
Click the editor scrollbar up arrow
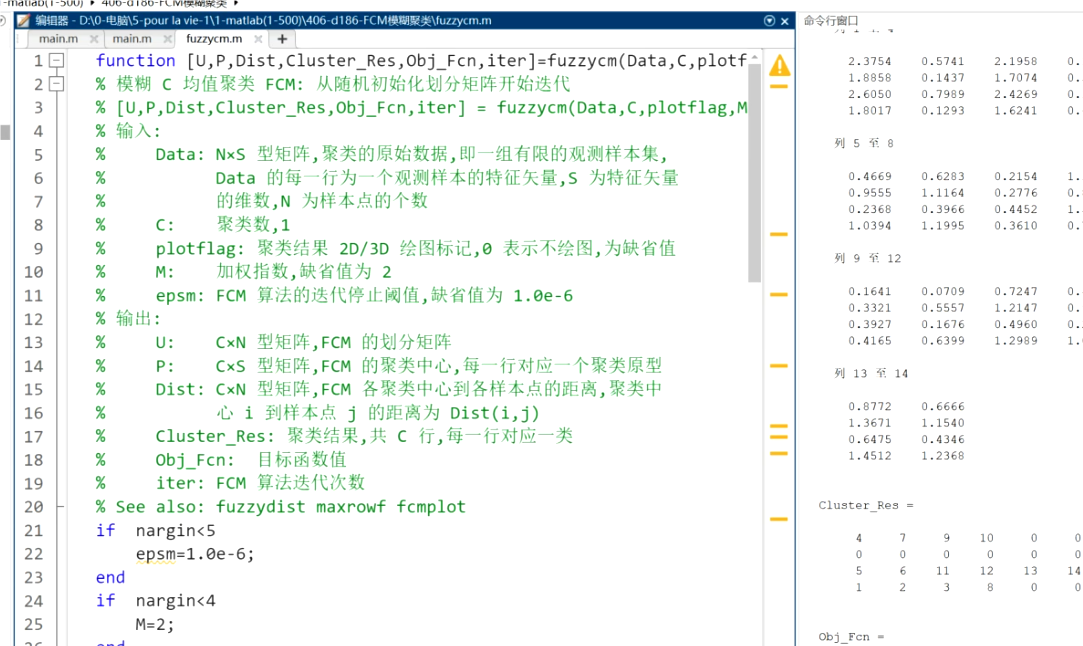click(754, 57)
